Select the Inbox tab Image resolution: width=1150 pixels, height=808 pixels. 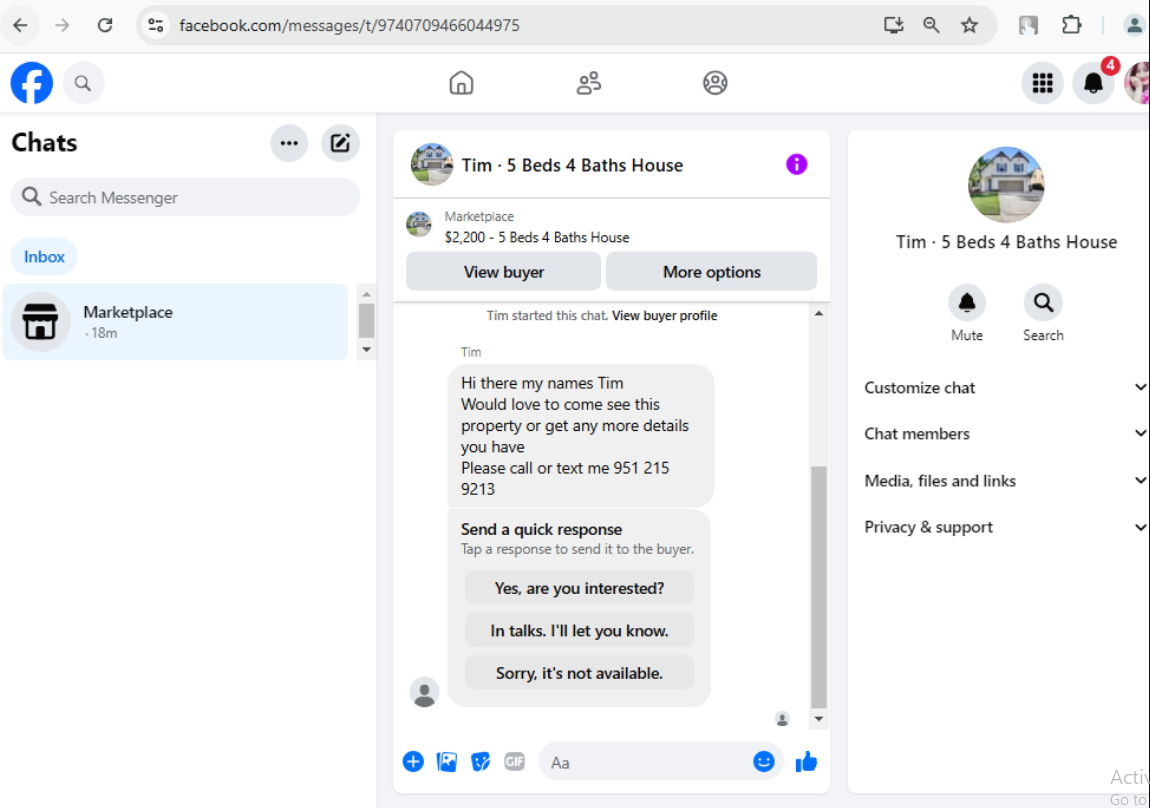[x=44, y=257]
